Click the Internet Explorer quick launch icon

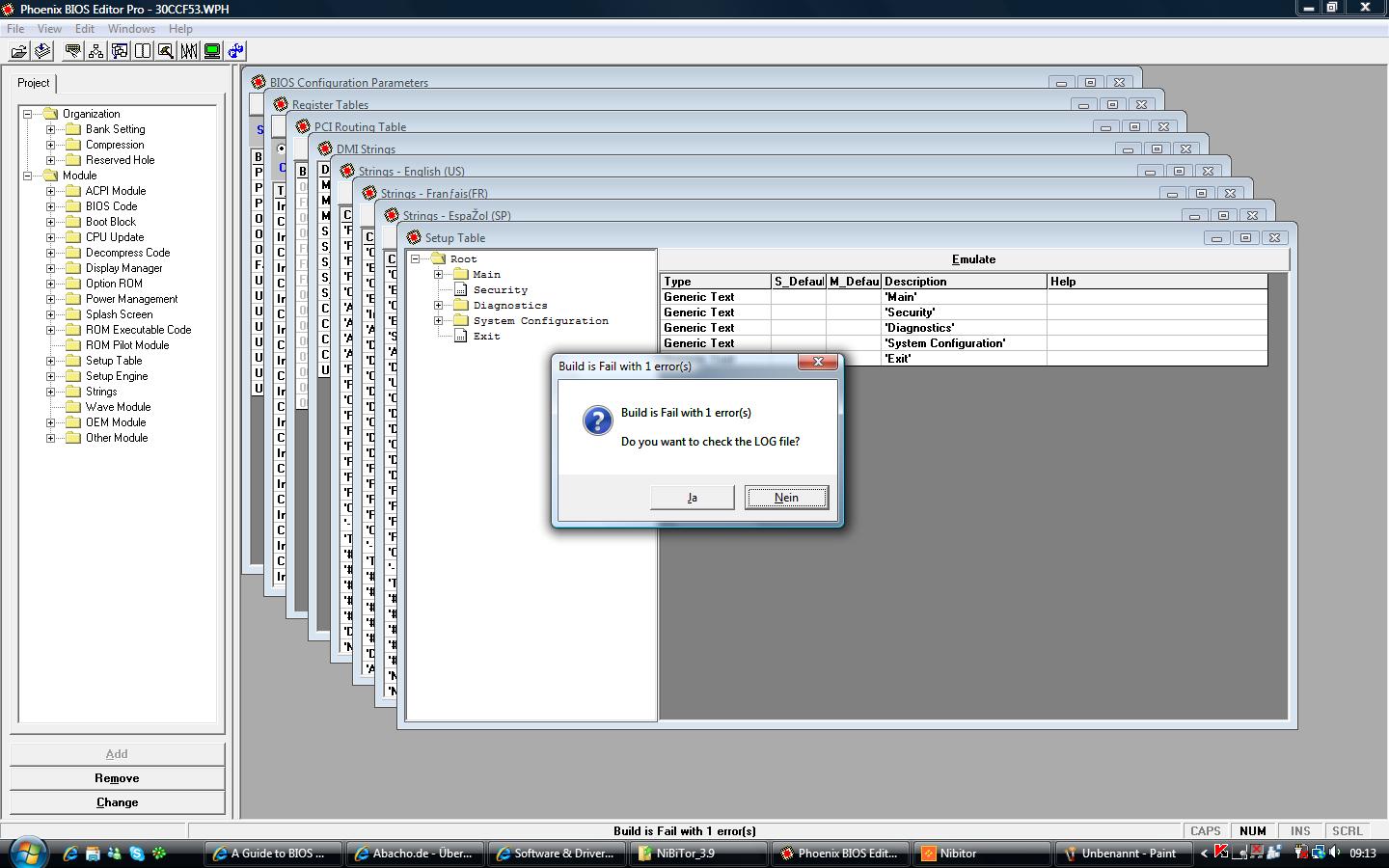click(70, 854)
